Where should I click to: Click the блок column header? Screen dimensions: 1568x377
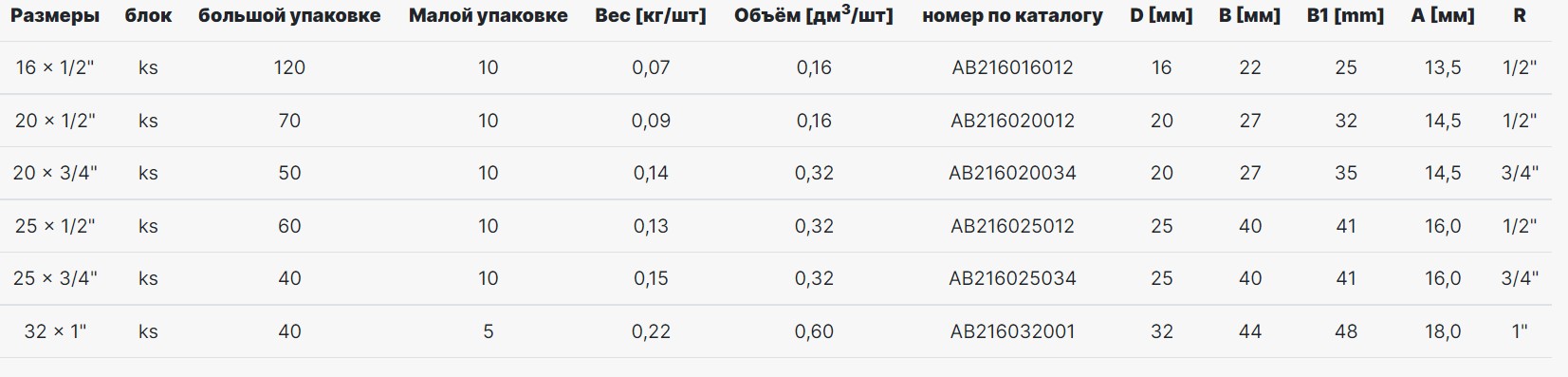point(148,16)
